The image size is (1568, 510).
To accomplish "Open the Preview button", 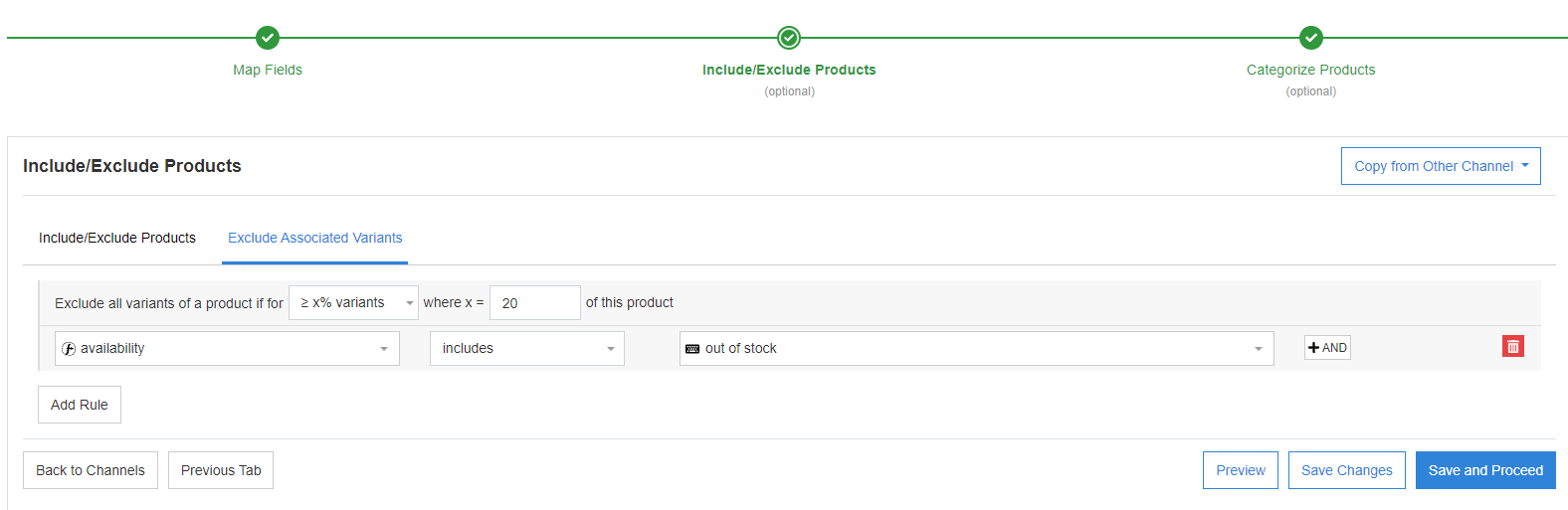I will (1240, 470).
